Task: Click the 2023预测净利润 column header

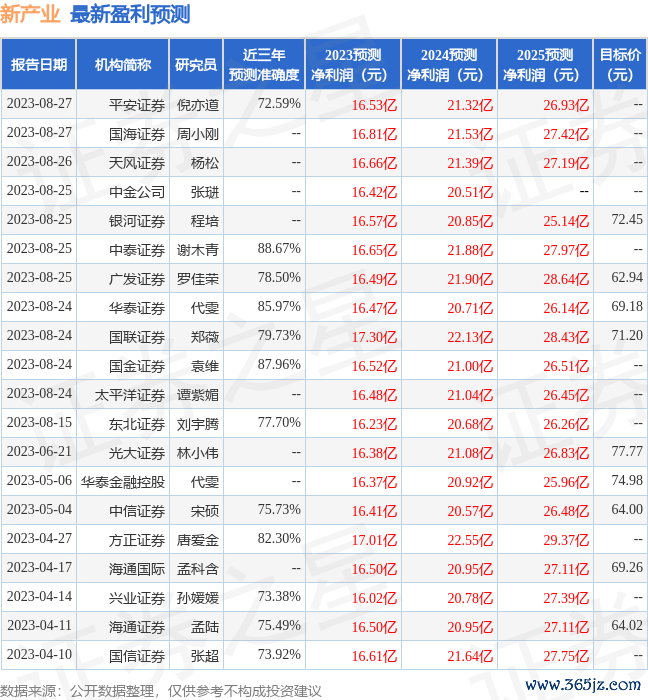Action: [x=353, y=64]
